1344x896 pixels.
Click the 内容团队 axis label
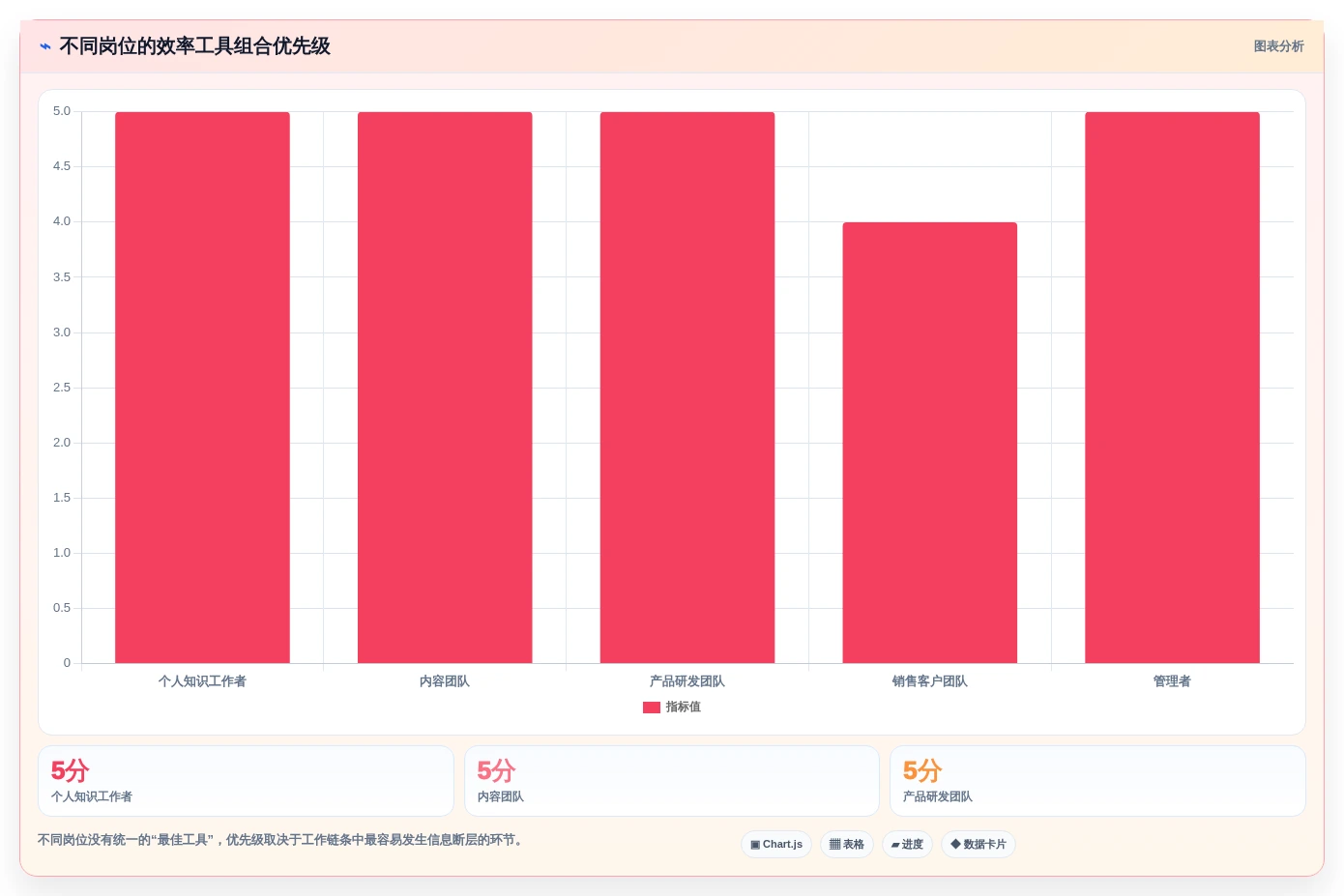(x=445, y=681)
